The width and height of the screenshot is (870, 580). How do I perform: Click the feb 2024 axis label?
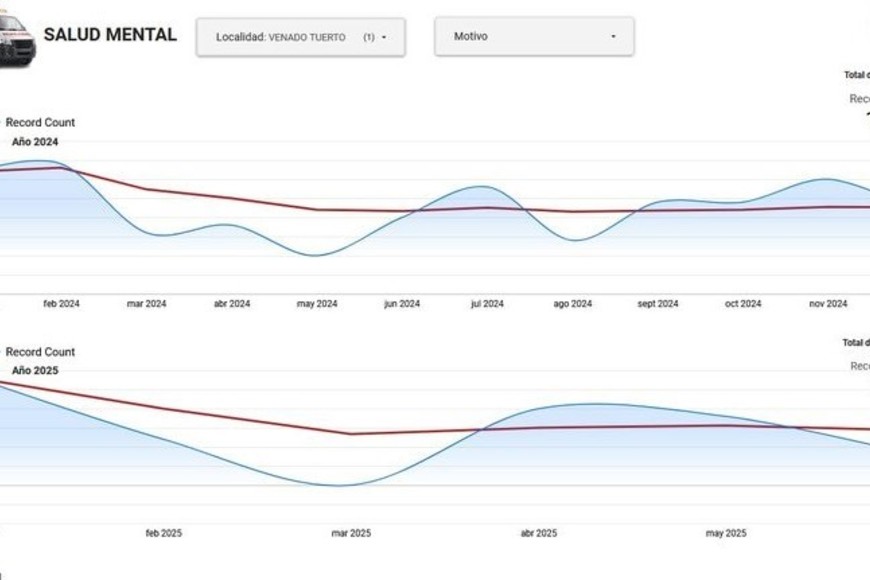pyautogui.click(x=61, y=304)
